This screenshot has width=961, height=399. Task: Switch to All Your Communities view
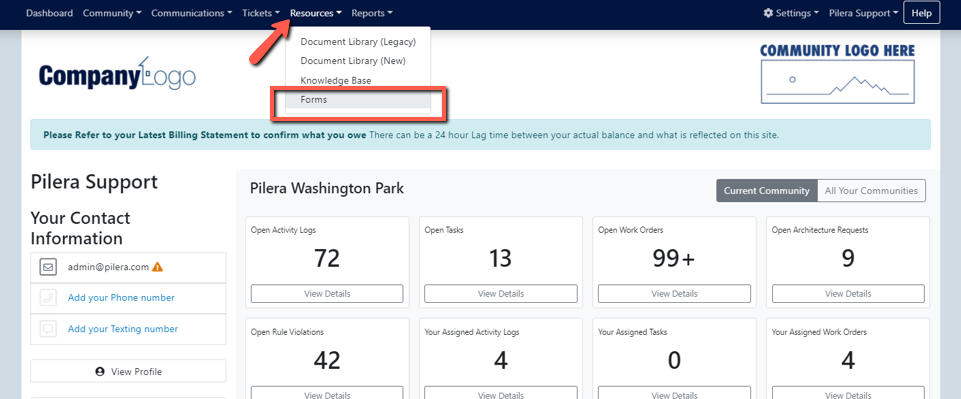(872, 191)
